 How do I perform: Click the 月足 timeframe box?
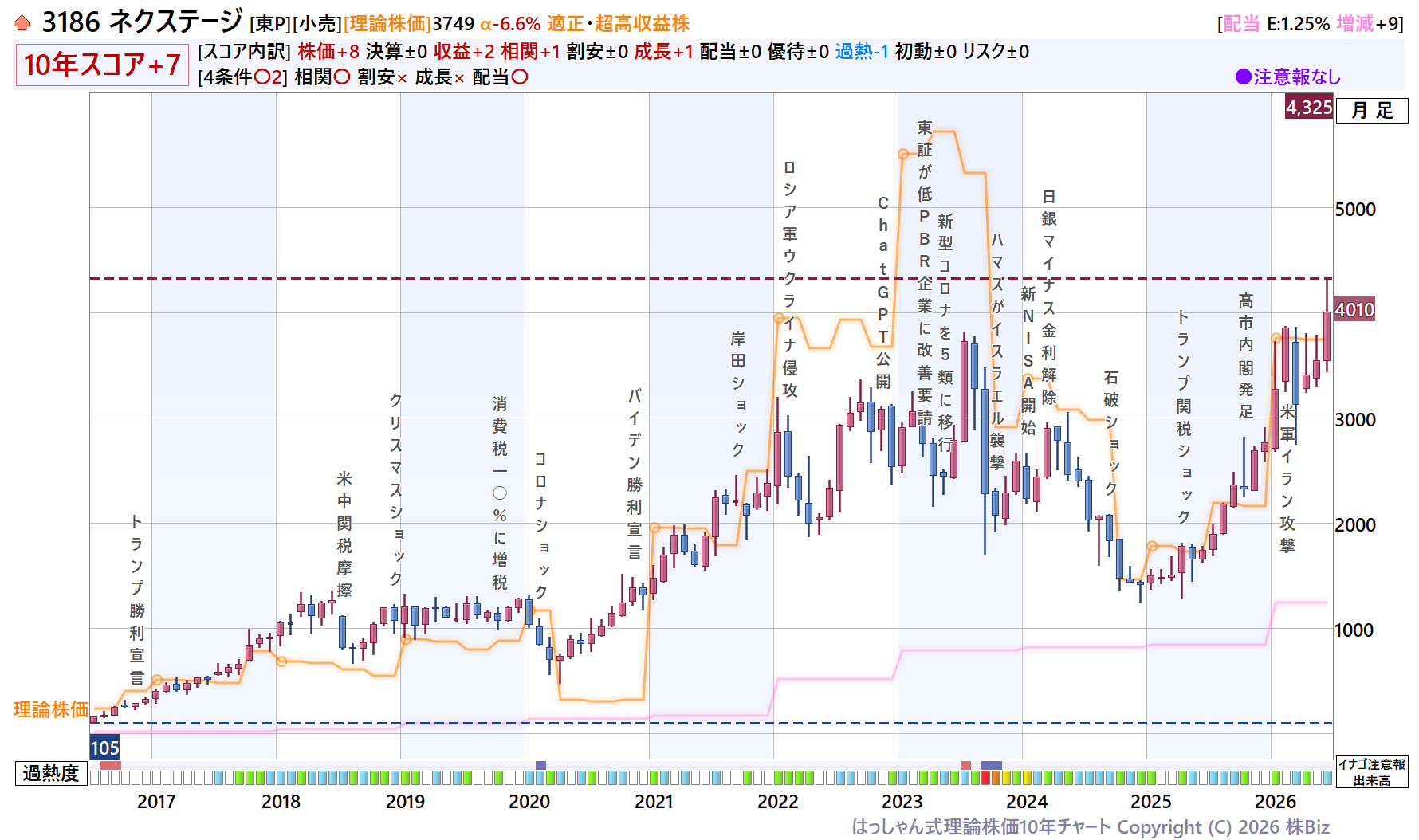pos(1372,111)
